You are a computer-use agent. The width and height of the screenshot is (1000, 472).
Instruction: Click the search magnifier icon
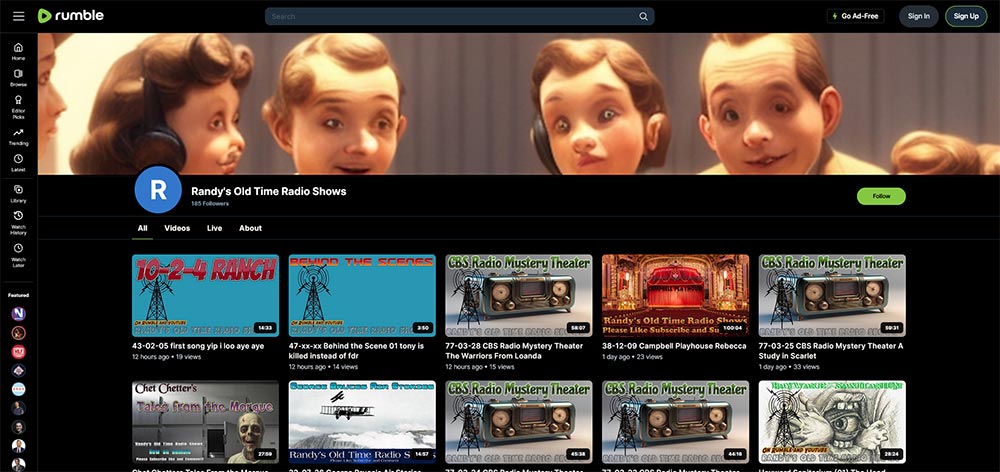click(643, 17)
